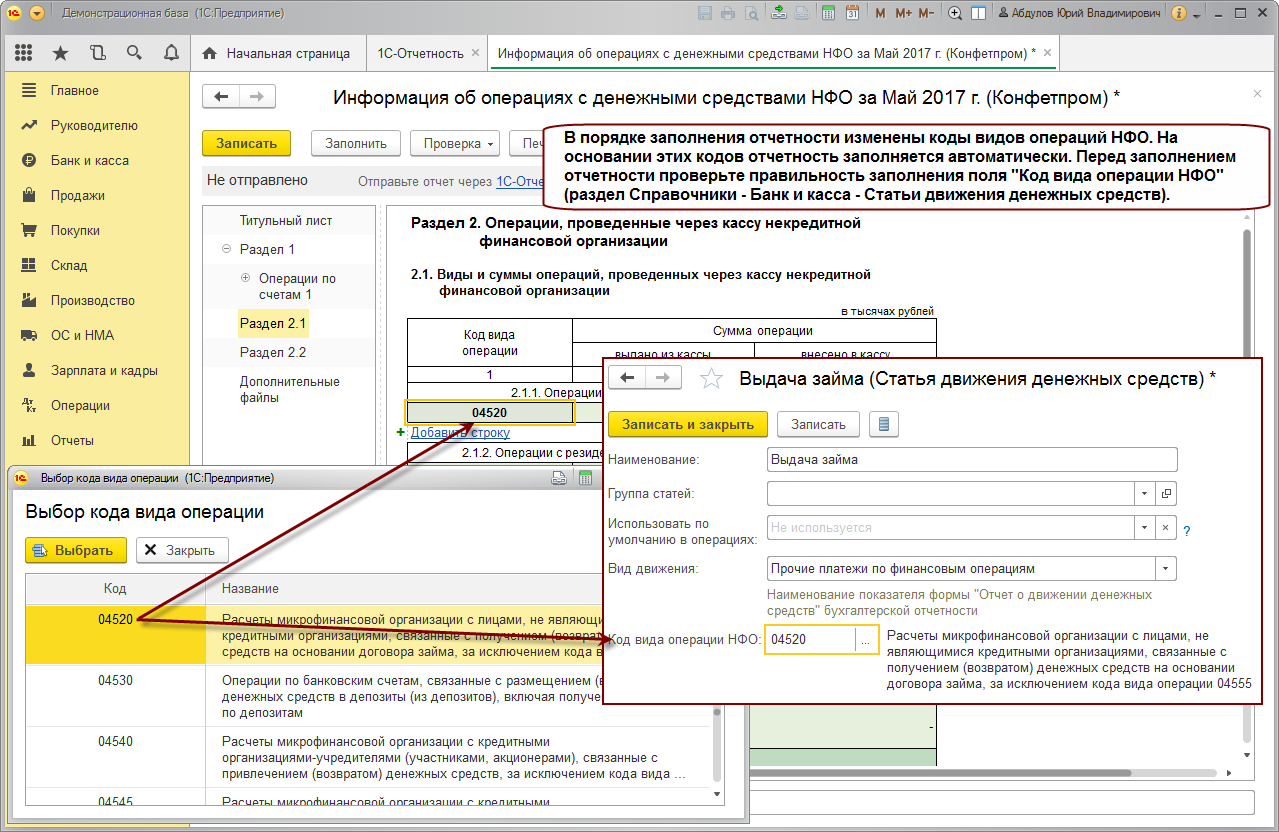Open the Вид движения dropdown
1279x832 pixels.
tap(1165, 569)
